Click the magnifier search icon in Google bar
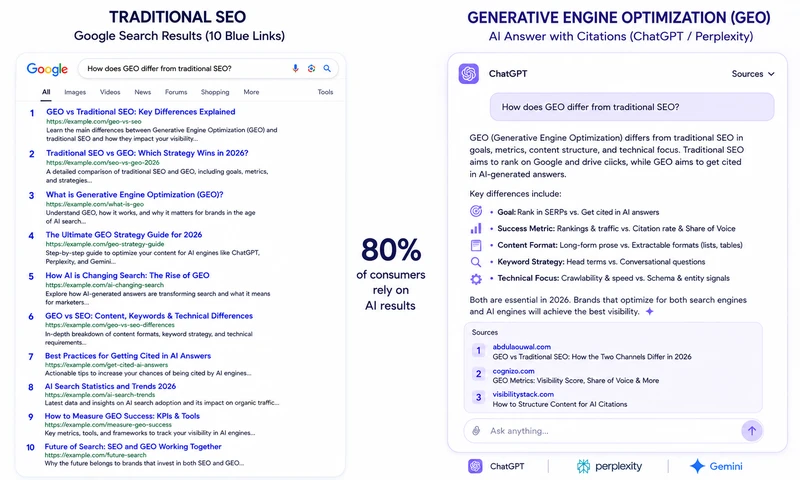This screenshot has width=800, height=480. (x=327, y=68)
